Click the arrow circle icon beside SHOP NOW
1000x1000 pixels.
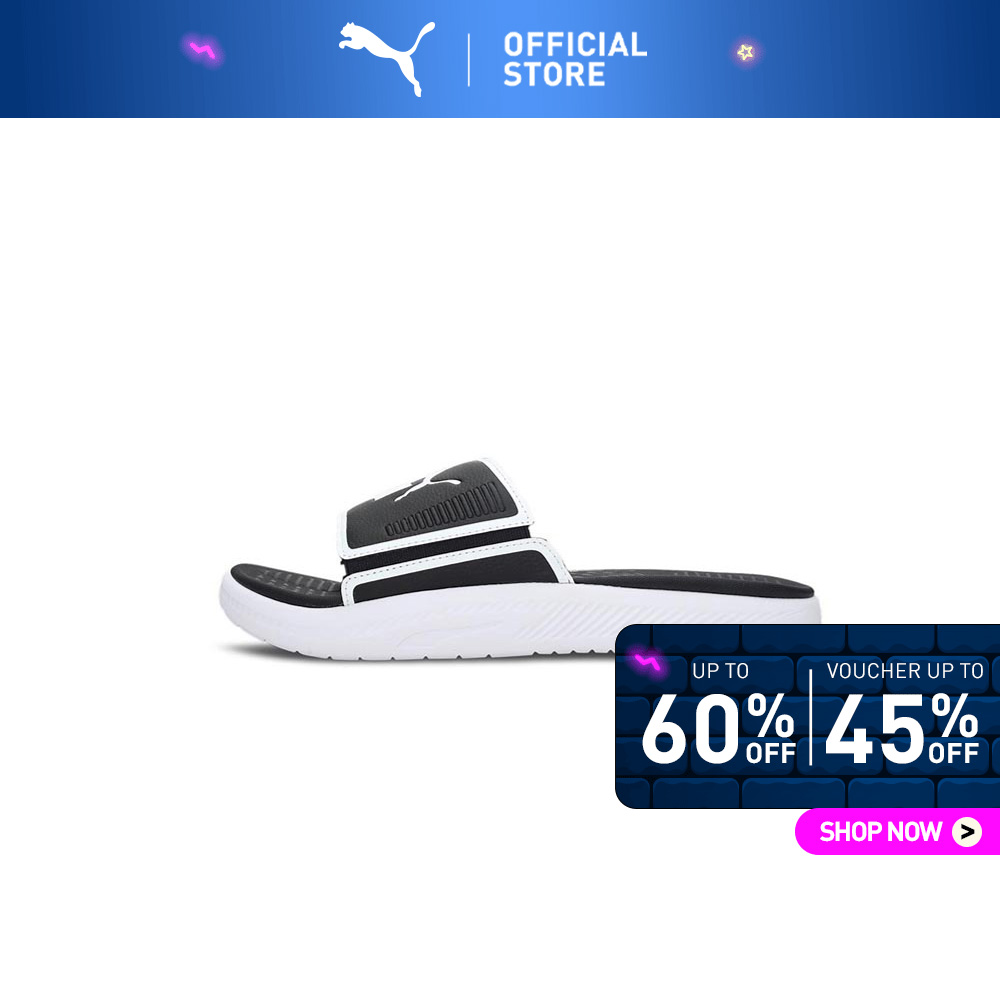point(967,832)
